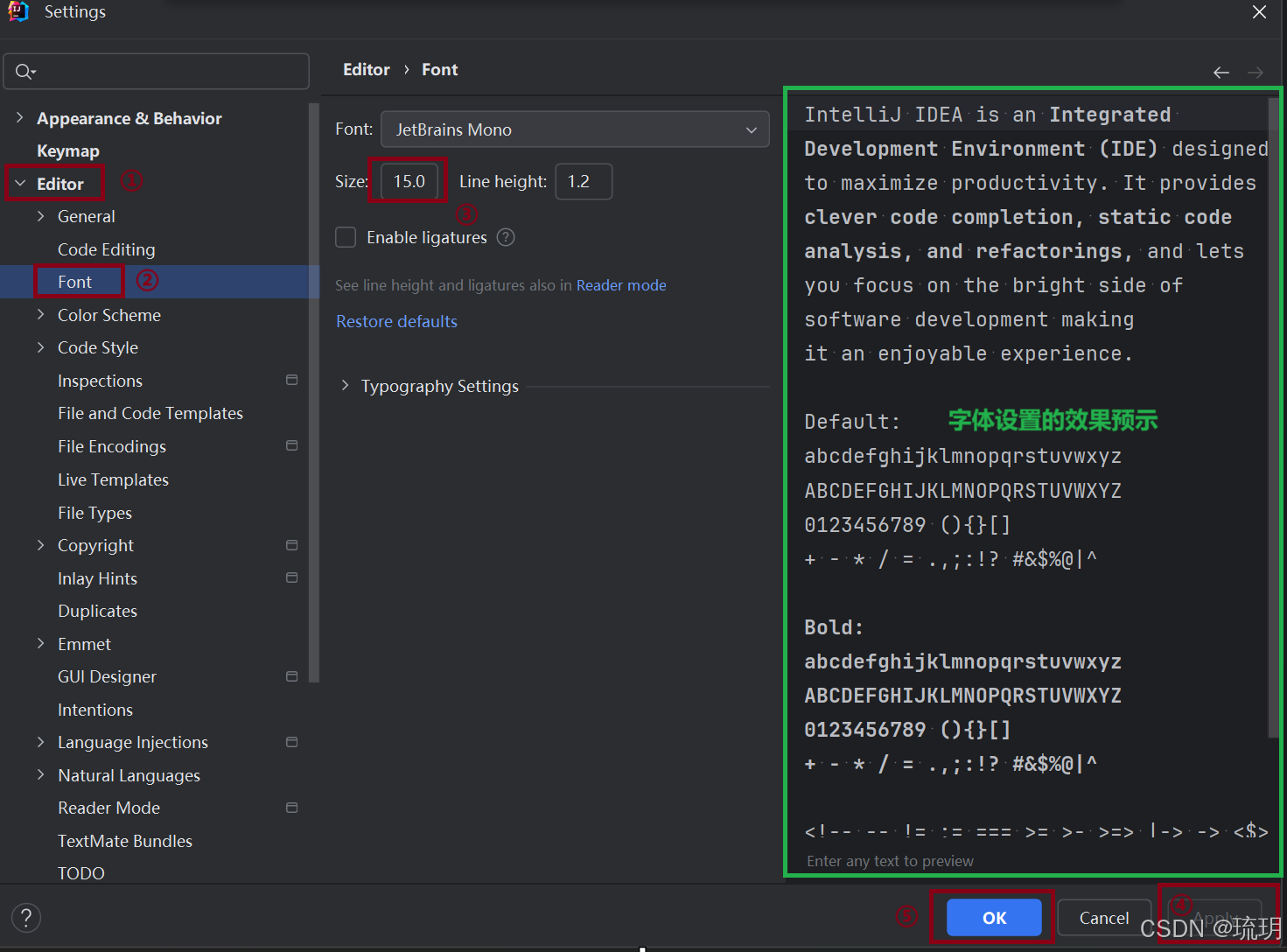Open Code Editing settings page

click(107, 249)
